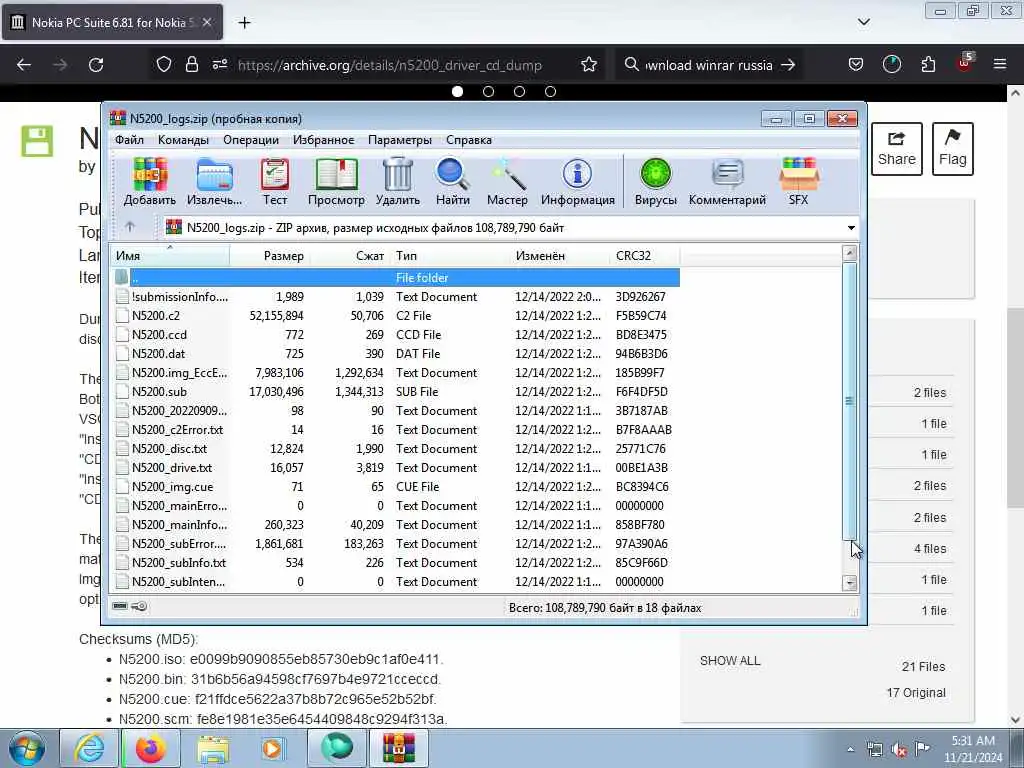
Task: Open the Найти (Find) search tool
Action: [x=453, y=181]
